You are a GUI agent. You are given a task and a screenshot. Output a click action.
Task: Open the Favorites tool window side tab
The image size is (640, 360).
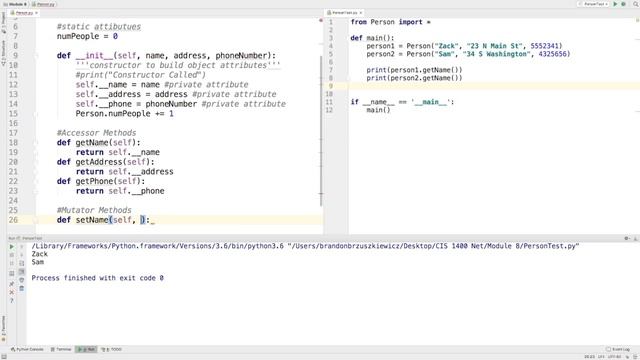tap(3, 329)
